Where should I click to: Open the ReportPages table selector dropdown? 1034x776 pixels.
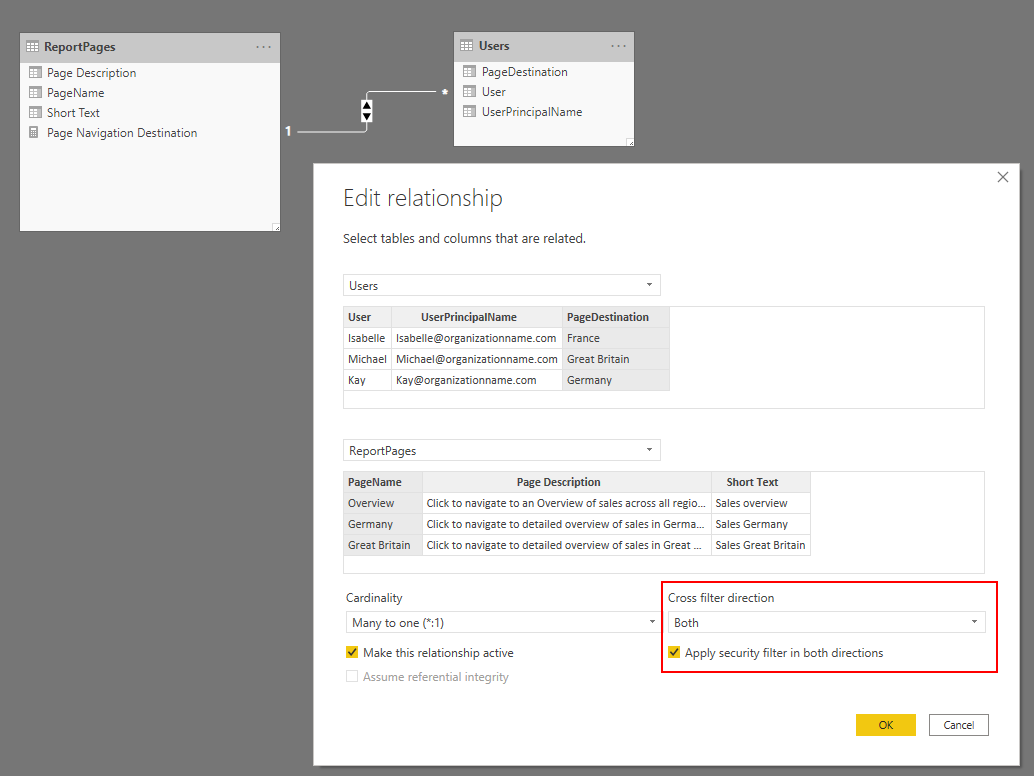tap(649, 450)
